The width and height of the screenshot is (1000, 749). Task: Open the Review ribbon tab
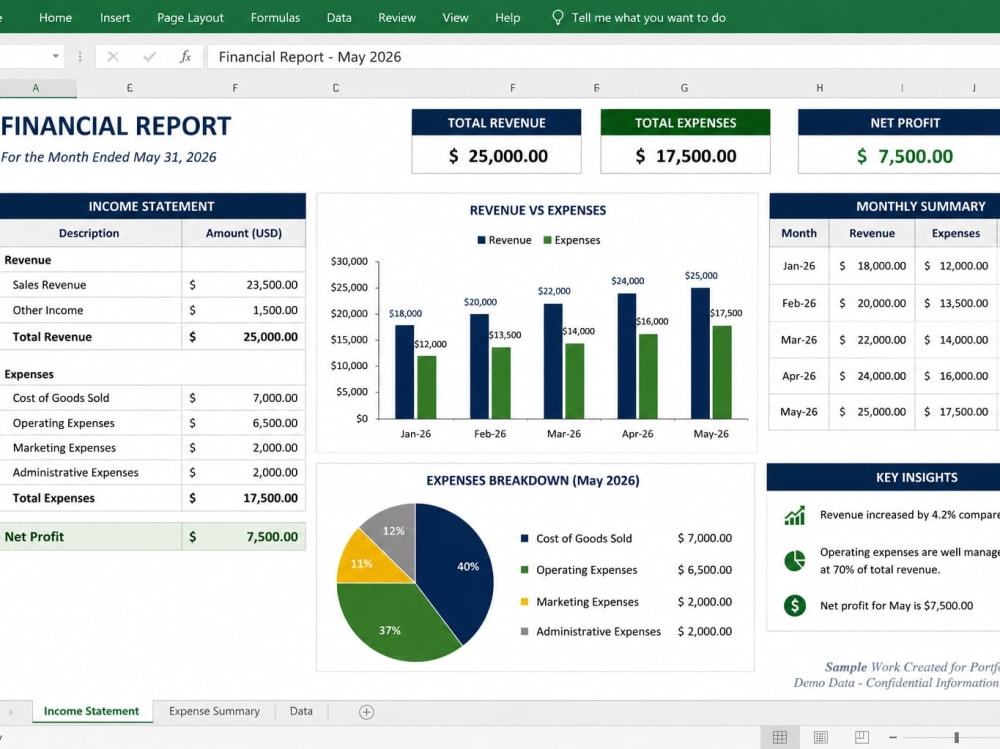[x=397, y=18]
